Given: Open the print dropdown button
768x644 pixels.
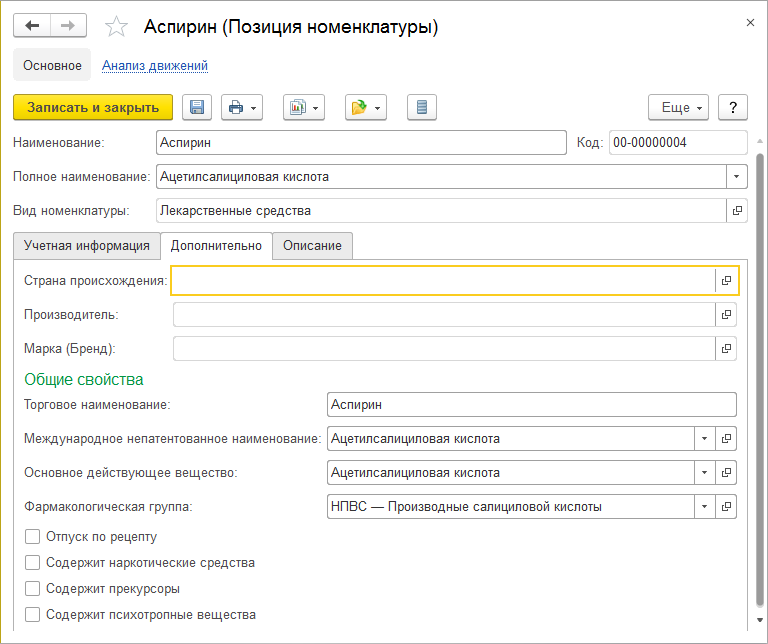Looking at the screenshot, I should tap(242, 108).
